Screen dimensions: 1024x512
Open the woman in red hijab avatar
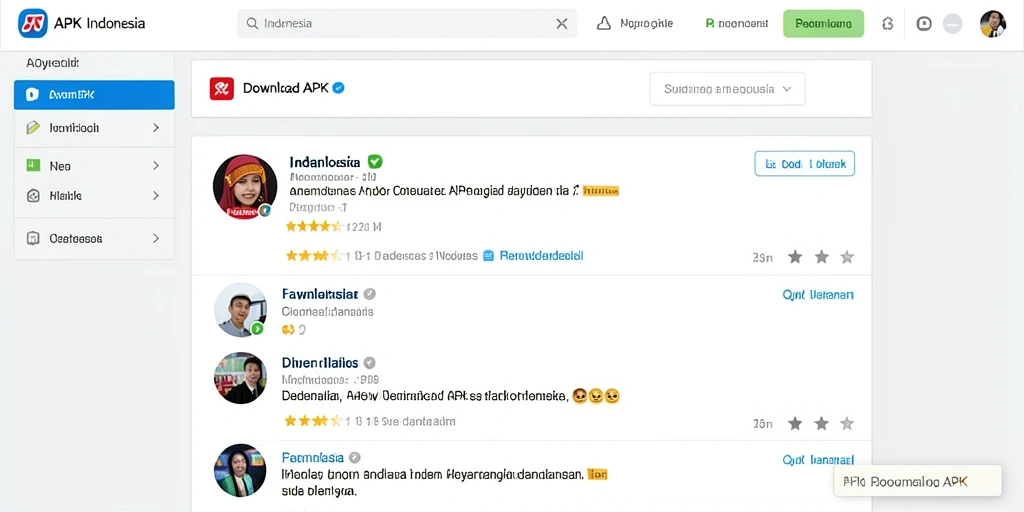click(245, 187)
